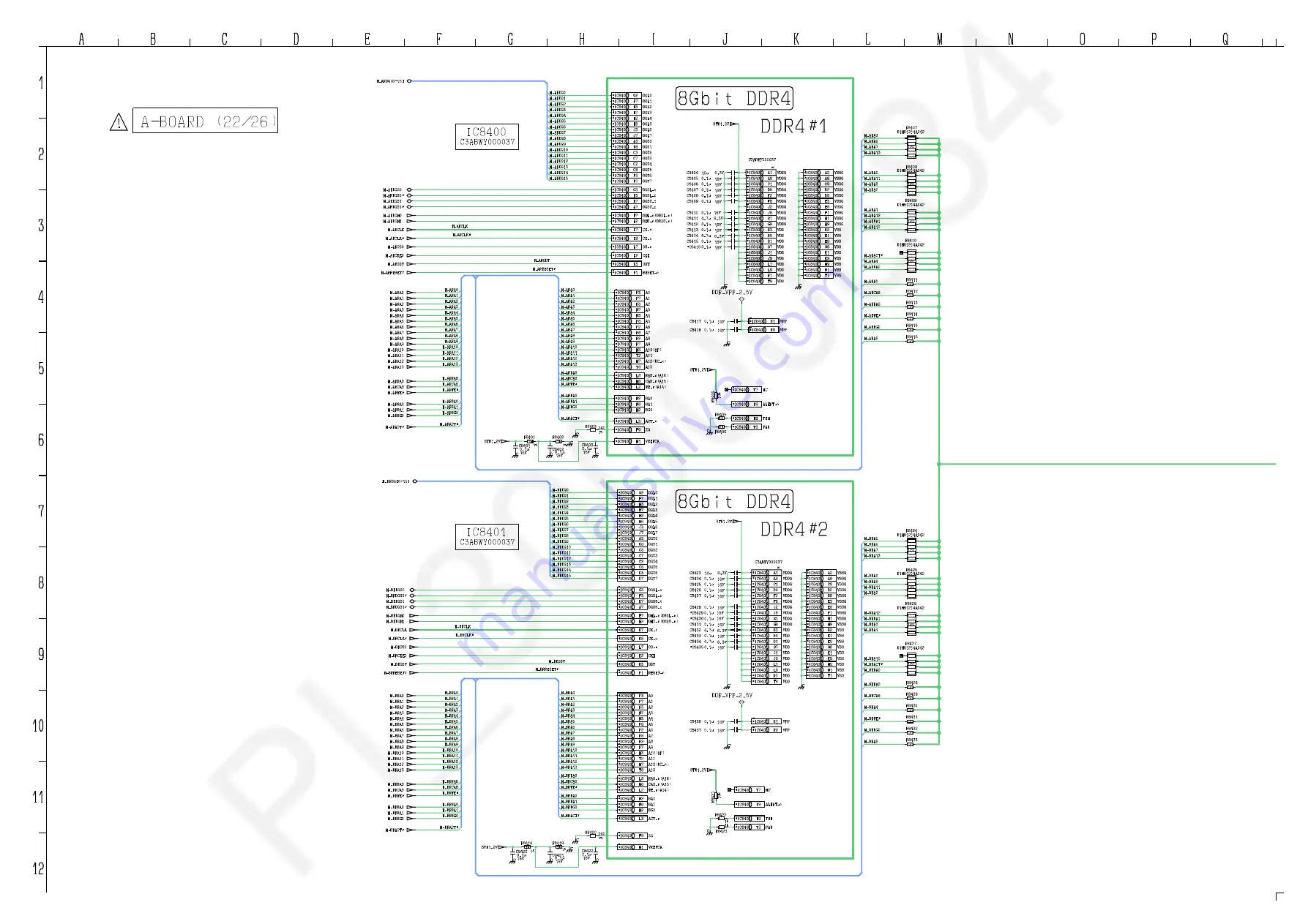1308x924 pixels.
Task: Click row number "5" on left ruler
Action: click(x=41, y=369)
